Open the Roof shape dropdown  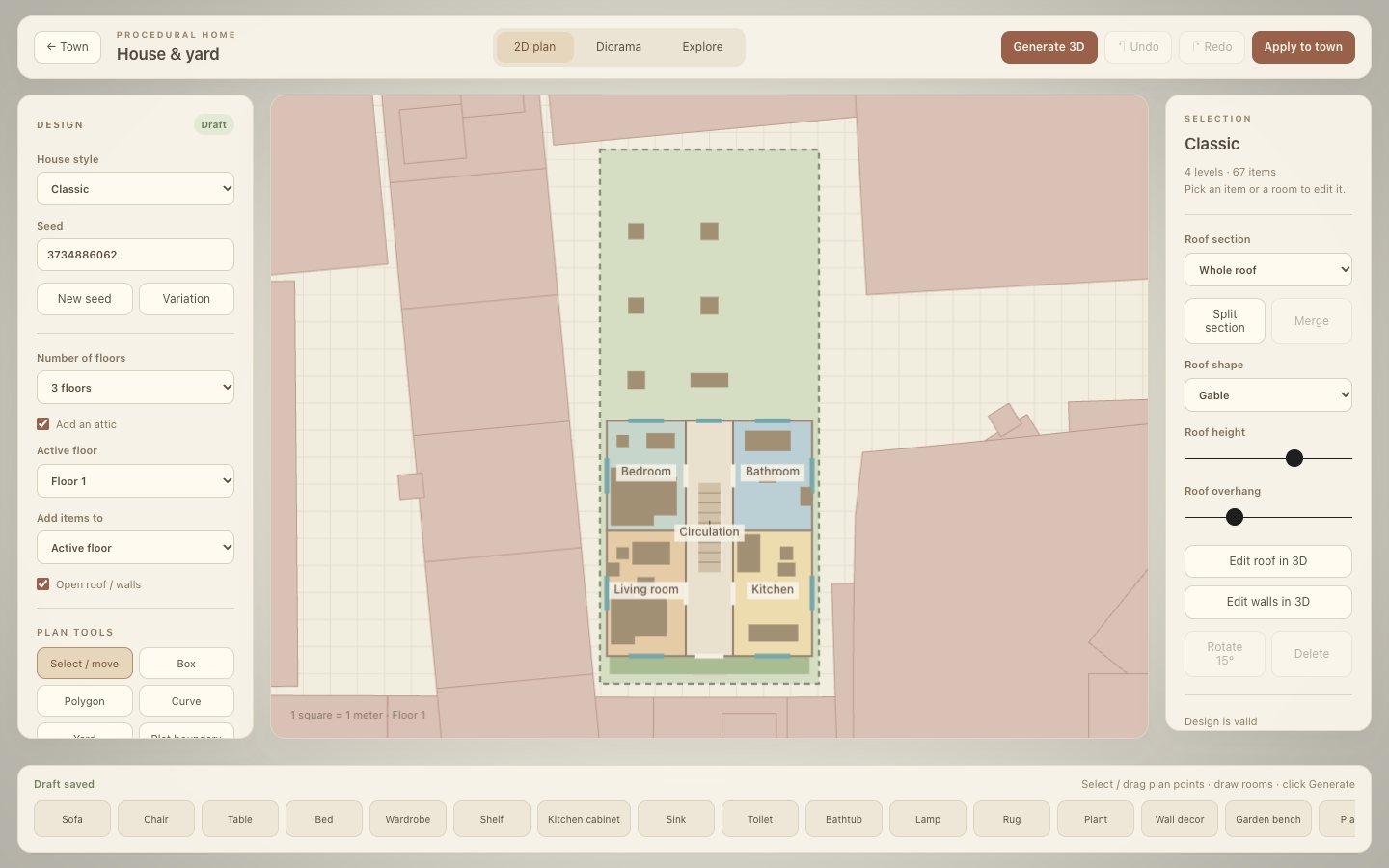tap(1267, 395)
